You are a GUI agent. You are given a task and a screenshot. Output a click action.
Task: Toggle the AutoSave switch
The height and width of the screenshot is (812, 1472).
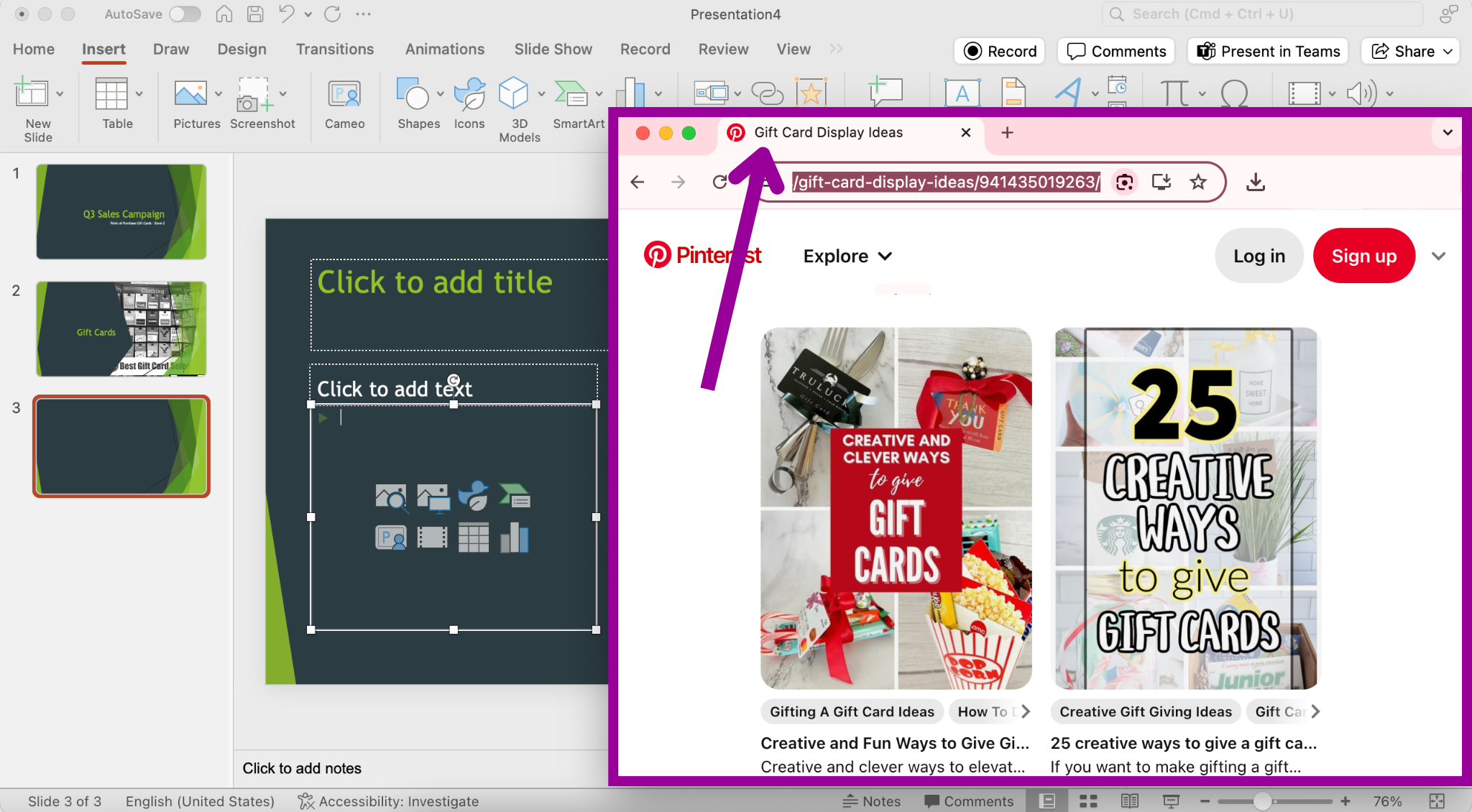tap(185, 14)
